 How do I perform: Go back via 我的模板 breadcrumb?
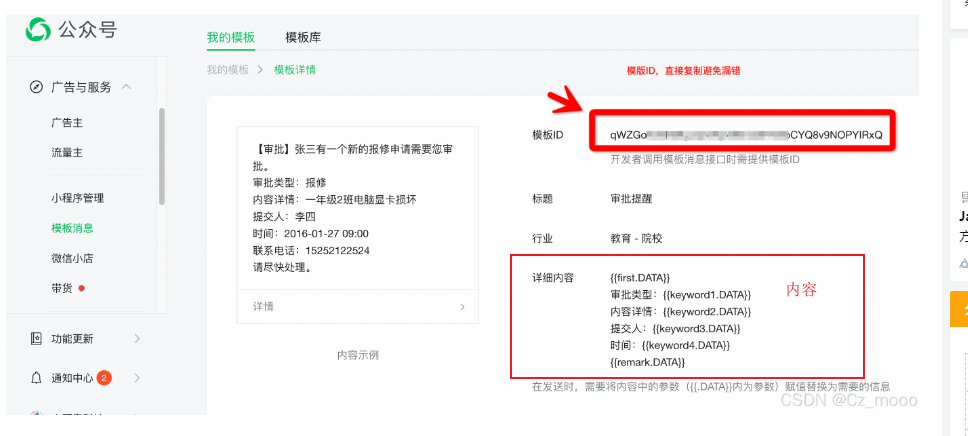[x=228, y=70]
